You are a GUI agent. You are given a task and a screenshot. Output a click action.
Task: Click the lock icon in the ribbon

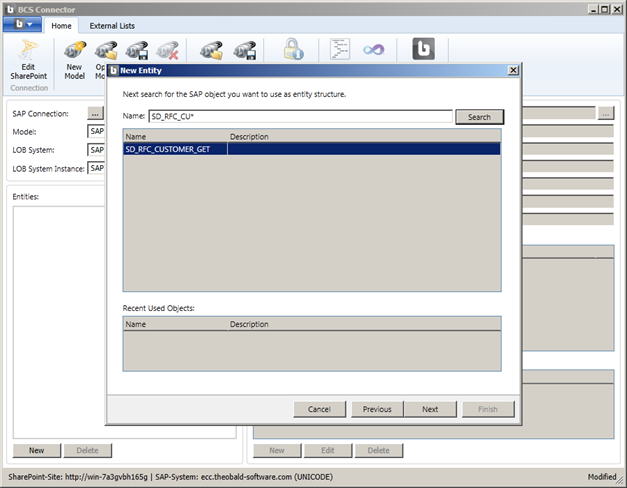(x=293, y=49)
